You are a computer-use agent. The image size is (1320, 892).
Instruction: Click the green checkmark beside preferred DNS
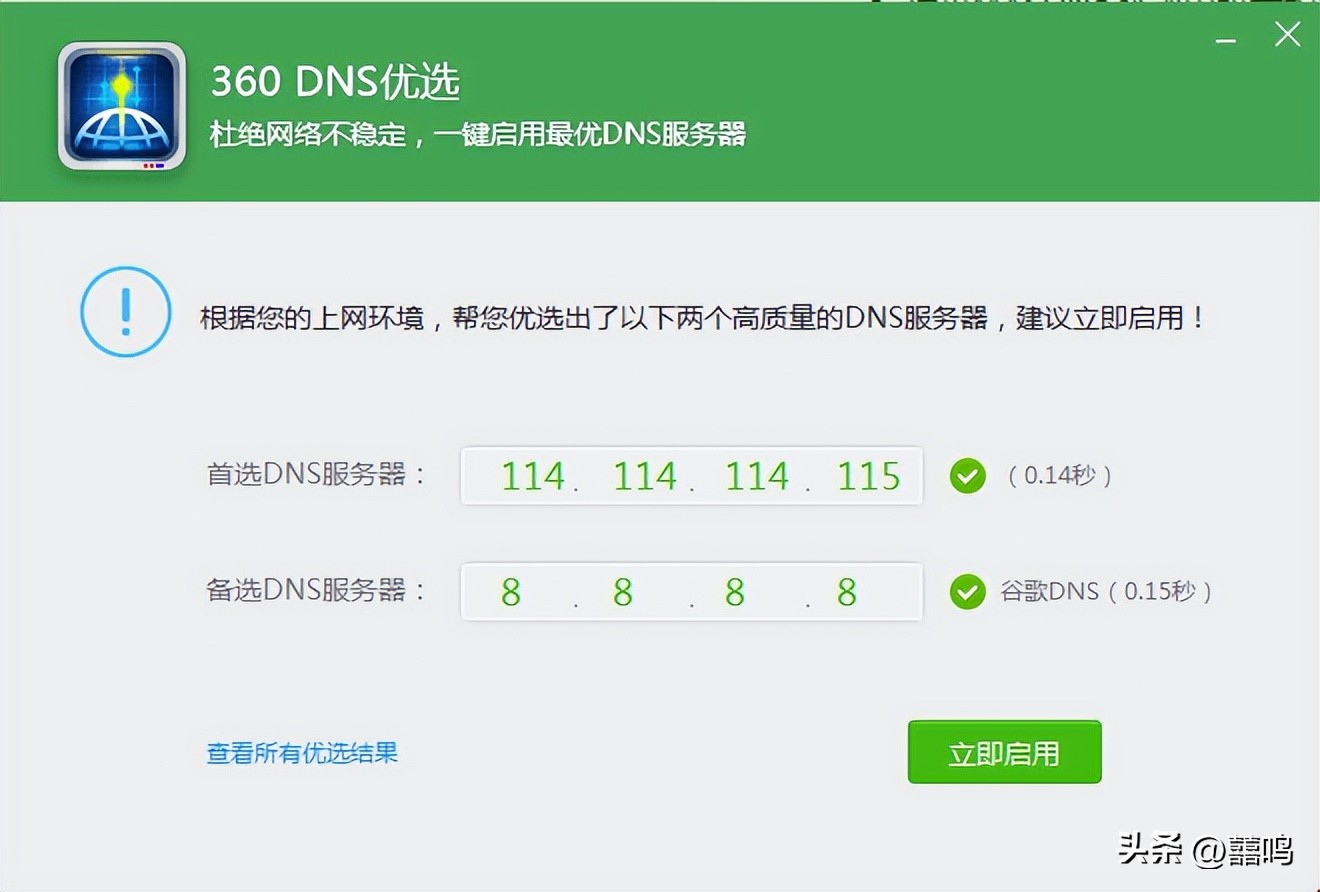pos(967,477)
